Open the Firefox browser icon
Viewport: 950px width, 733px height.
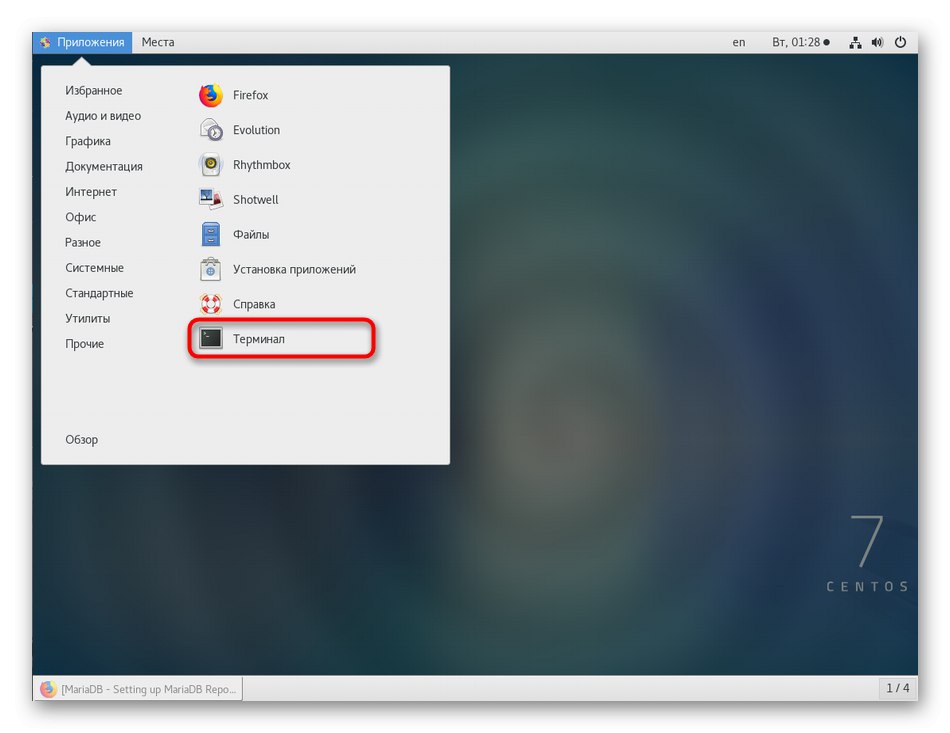coord(211,95)
